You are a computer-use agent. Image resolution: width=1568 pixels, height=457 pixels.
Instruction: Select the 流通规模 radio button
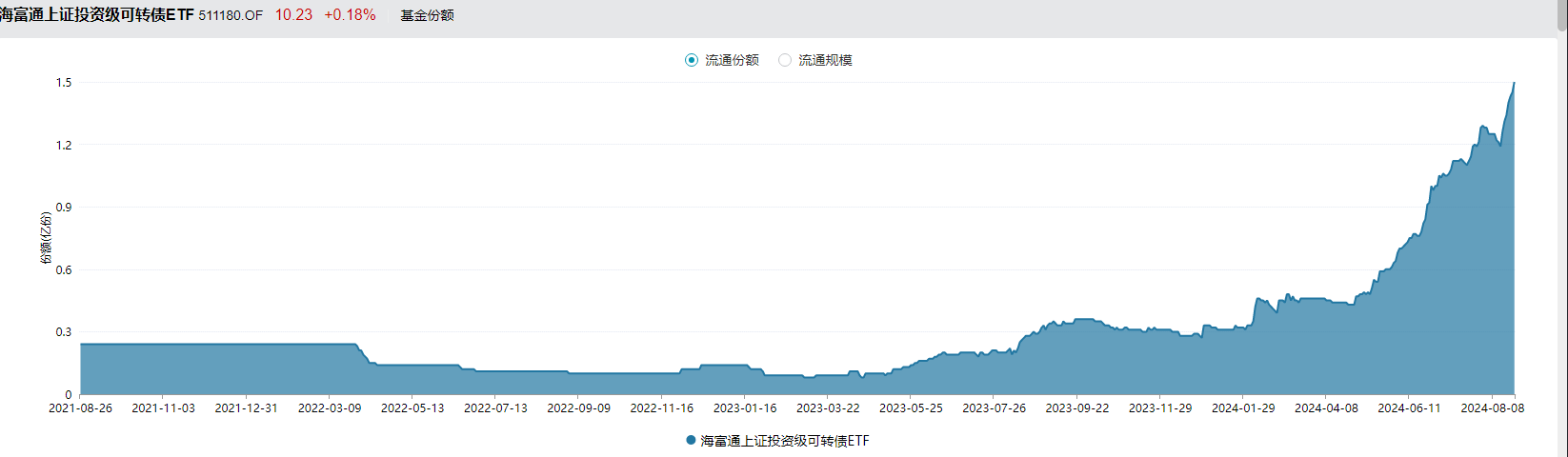coord(785,60)
